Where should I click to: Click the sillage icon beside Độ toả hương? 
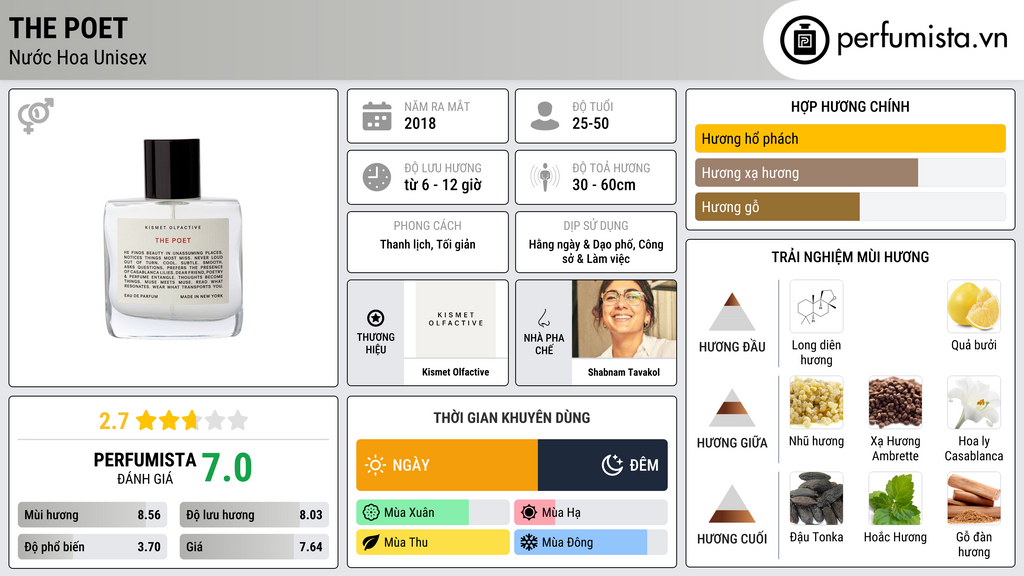point(545,177)
